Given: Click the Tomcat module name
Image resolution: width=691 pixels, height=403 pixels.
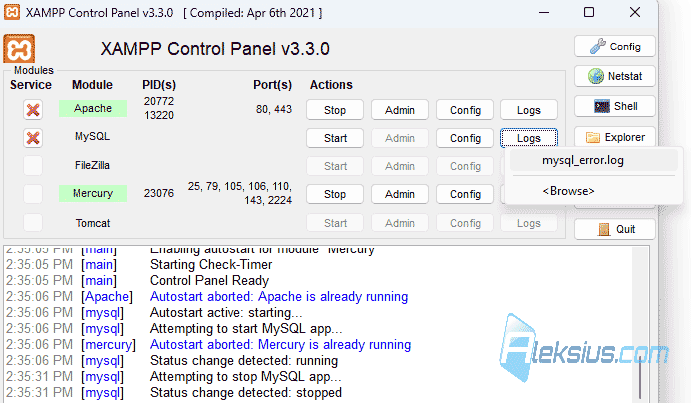Looking at the screenshot, I should [93, 223].
